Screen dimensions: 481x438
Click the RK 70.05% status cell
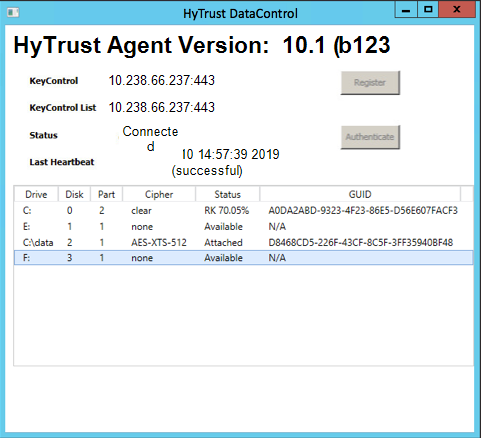click(227, 210)
